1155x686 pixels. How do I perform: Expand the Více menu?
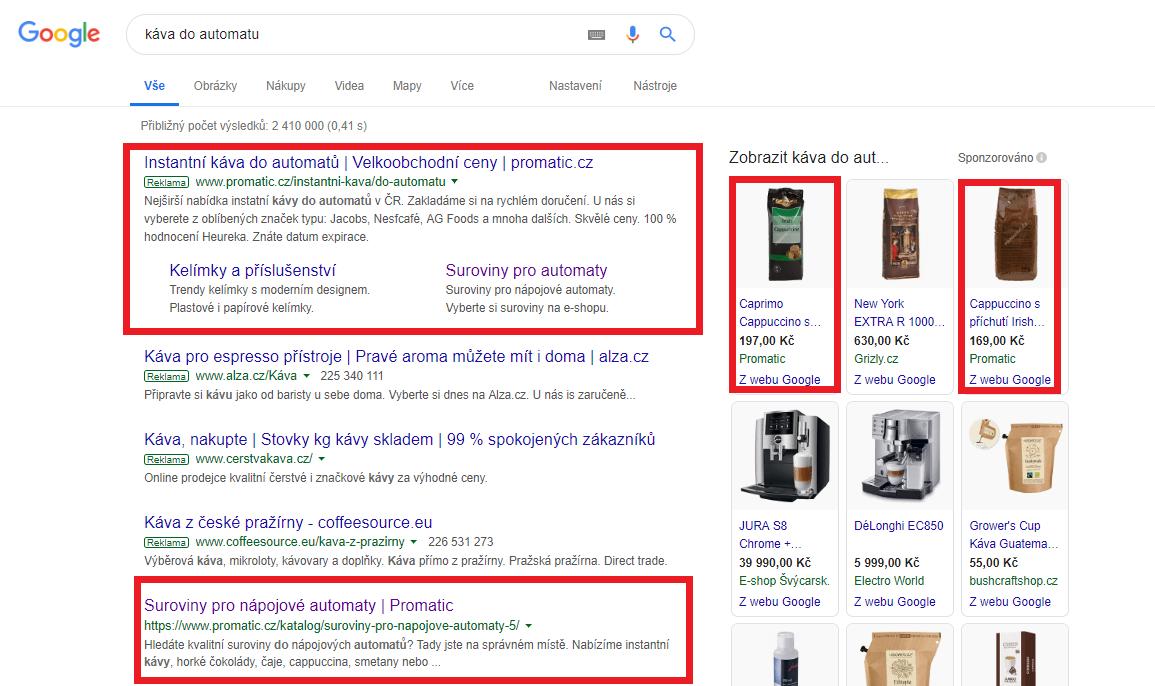coord(463,85)
